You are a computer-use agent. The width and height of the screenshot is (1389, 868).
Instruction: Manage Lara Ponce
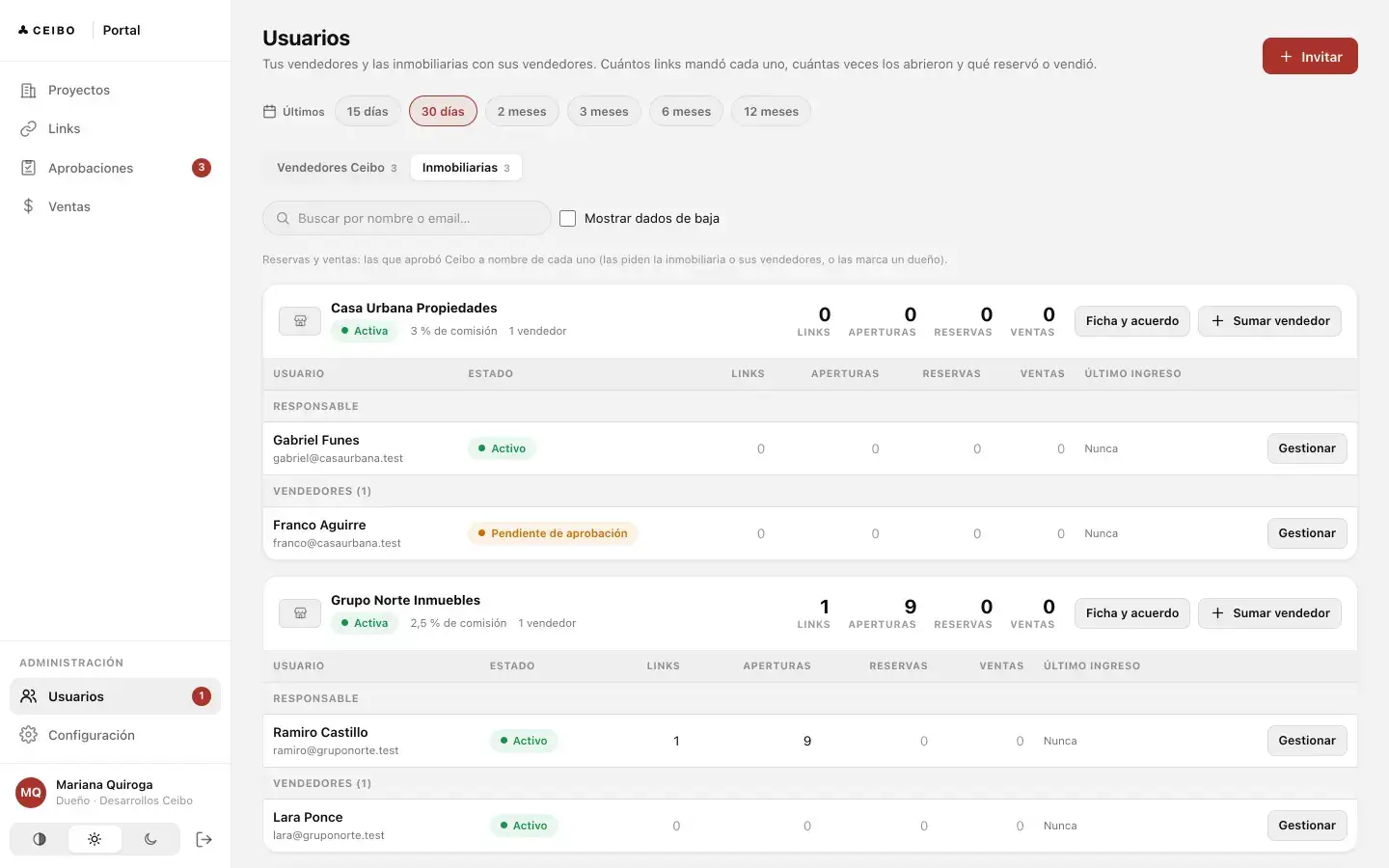[1307, 826]
